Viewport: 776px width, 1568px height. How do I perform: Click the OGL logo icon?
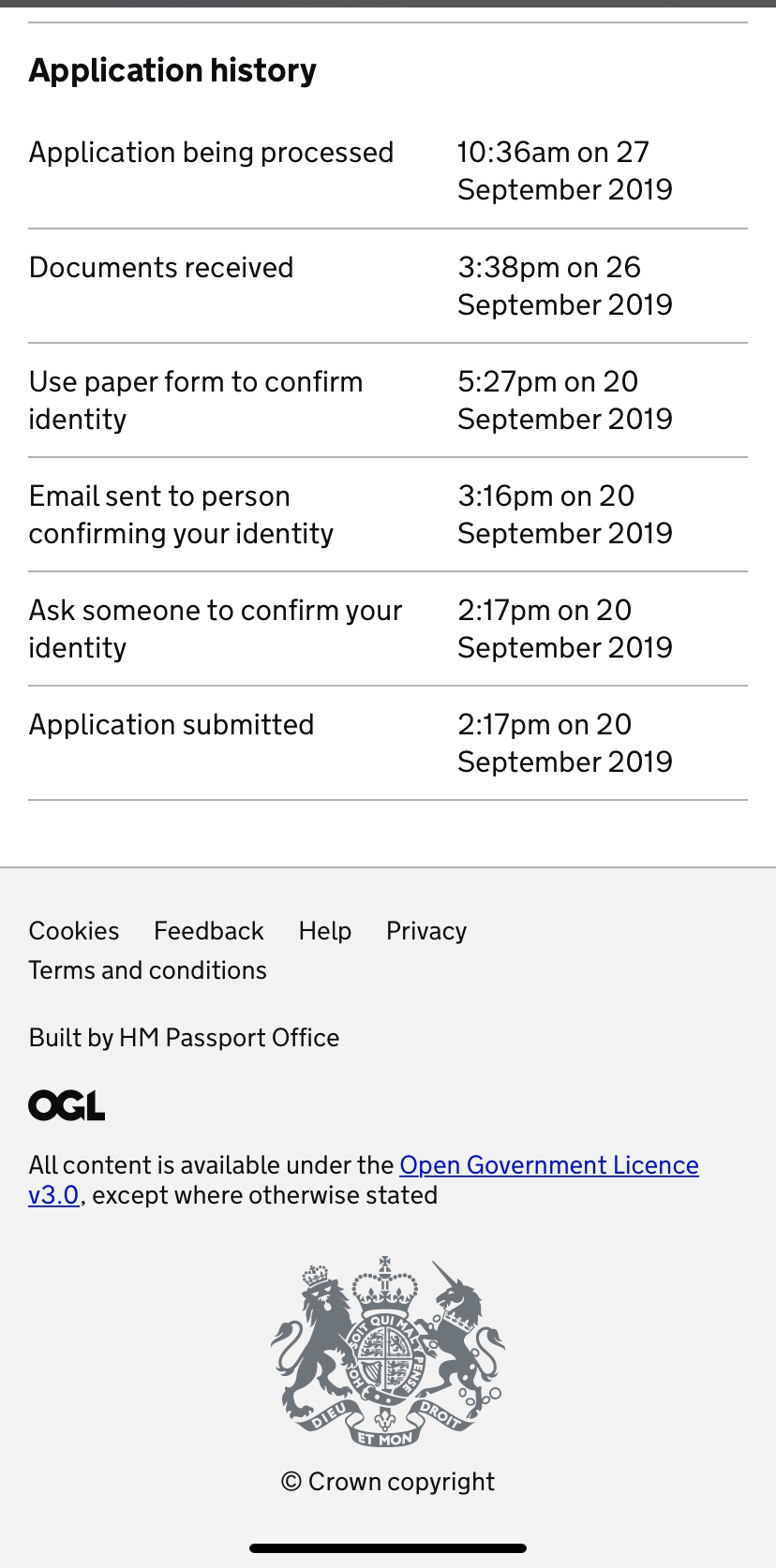click(x=67, y=1105)
